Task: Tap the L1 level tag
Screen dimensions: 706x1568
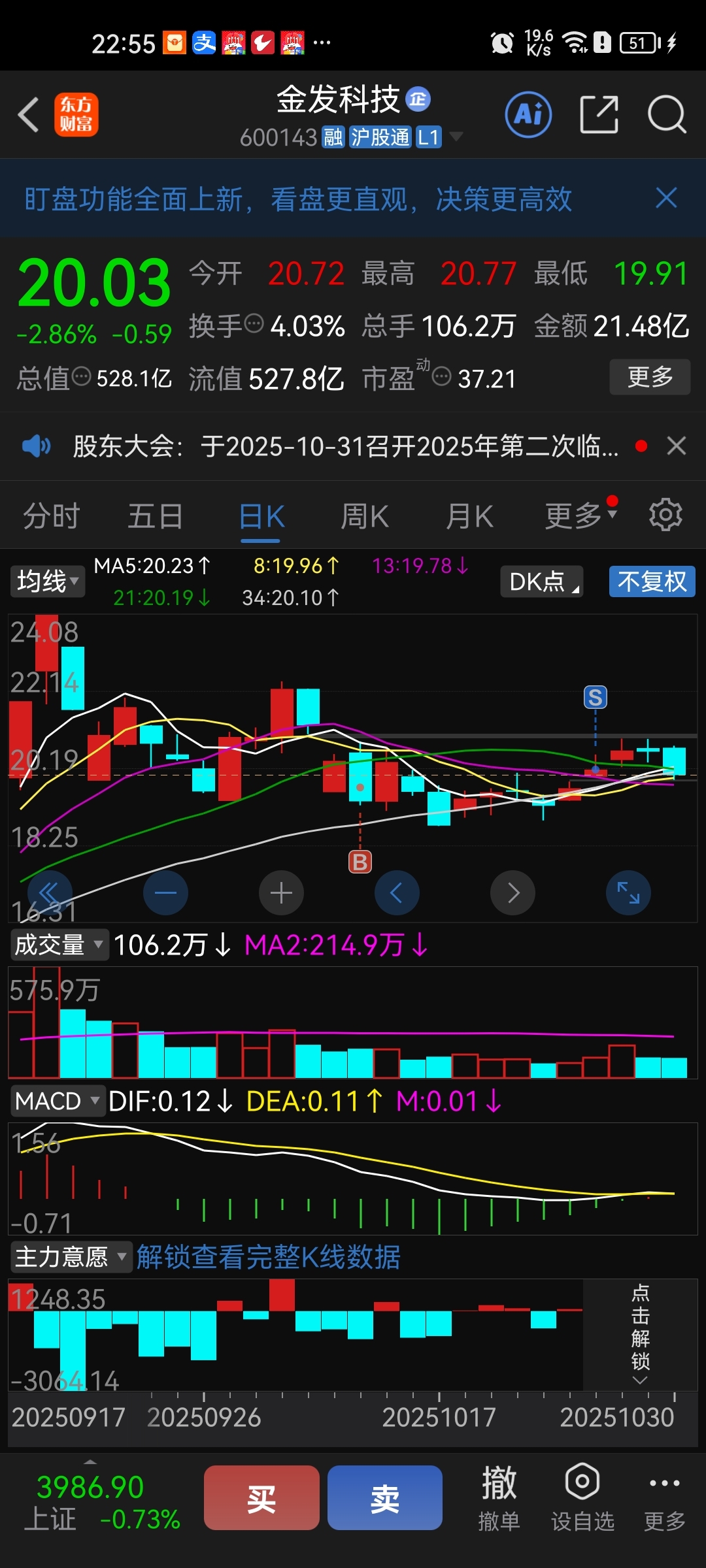Action: point(428,137)
